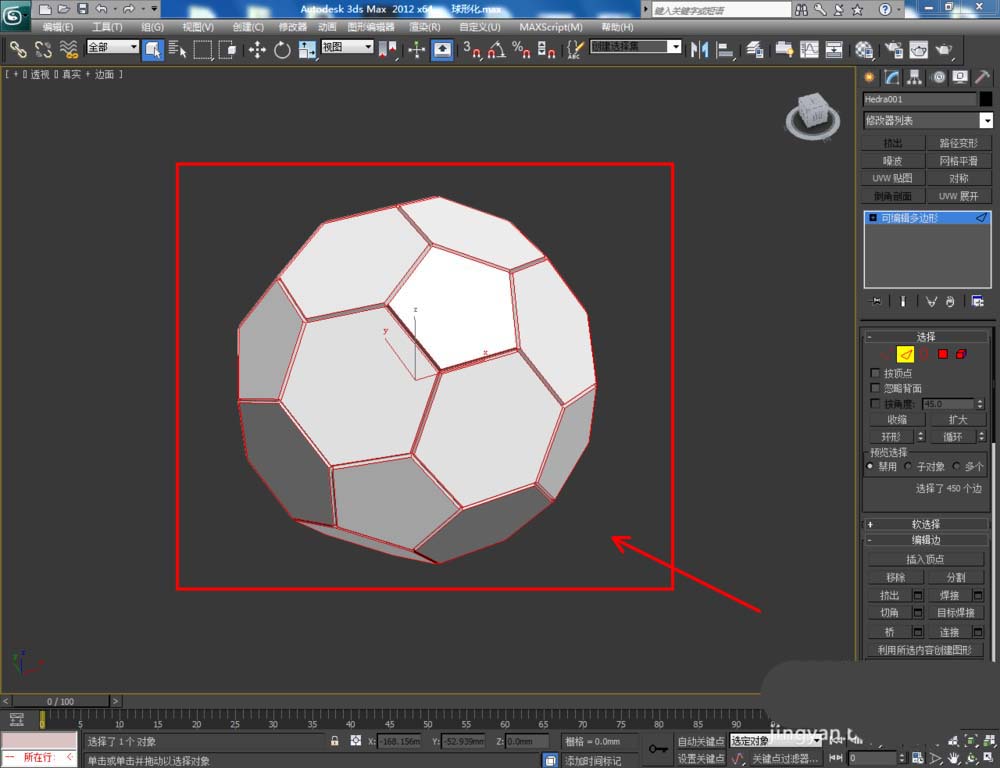The height and width of the screenshot is (768, 1000).
Task: Expand the 软选择 rollout
Action: tap(925, 524)
